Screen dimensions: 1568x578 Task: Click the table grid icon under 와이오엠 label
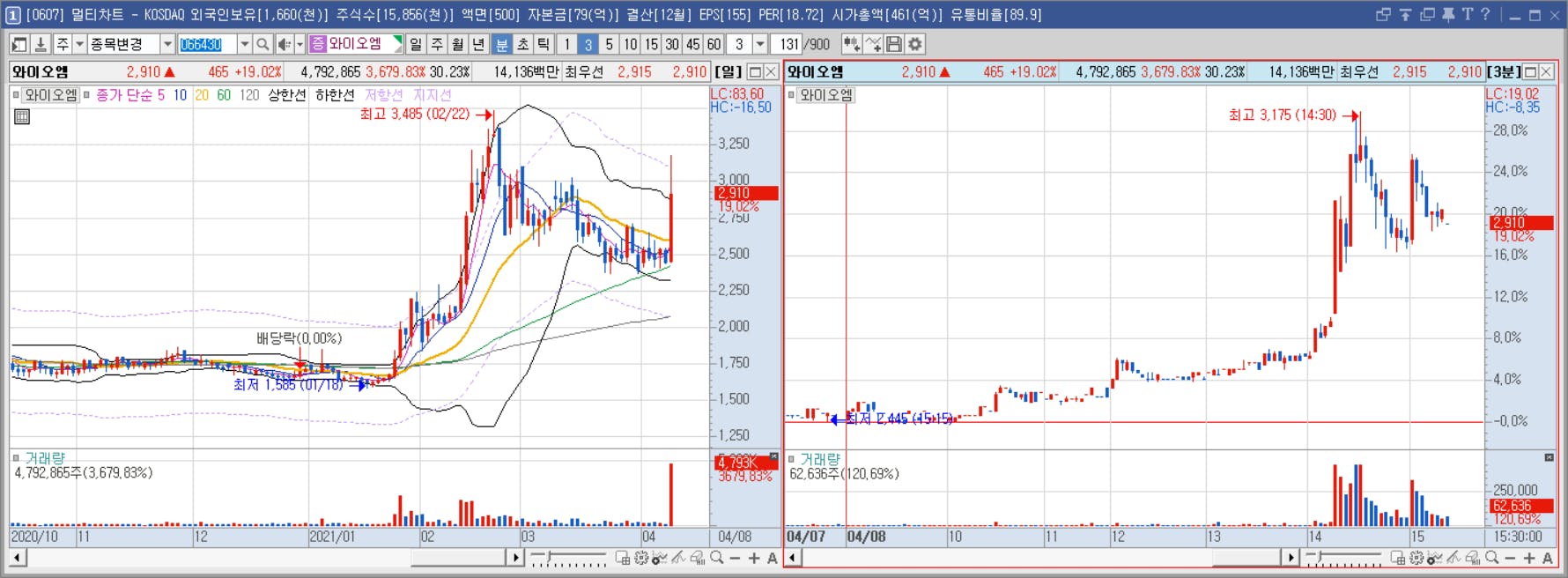22,116
